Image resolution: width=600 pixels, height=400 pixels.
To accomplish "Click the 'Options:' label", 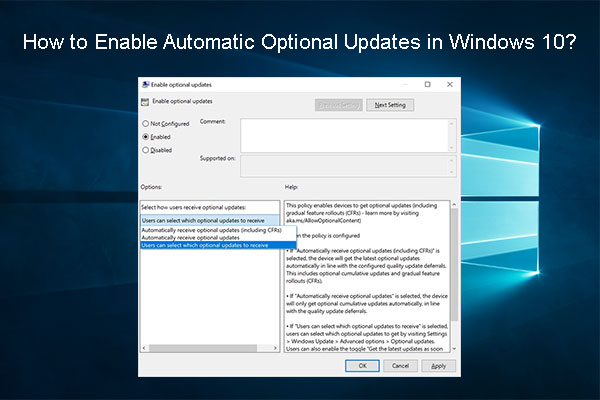I will (151, 187).
